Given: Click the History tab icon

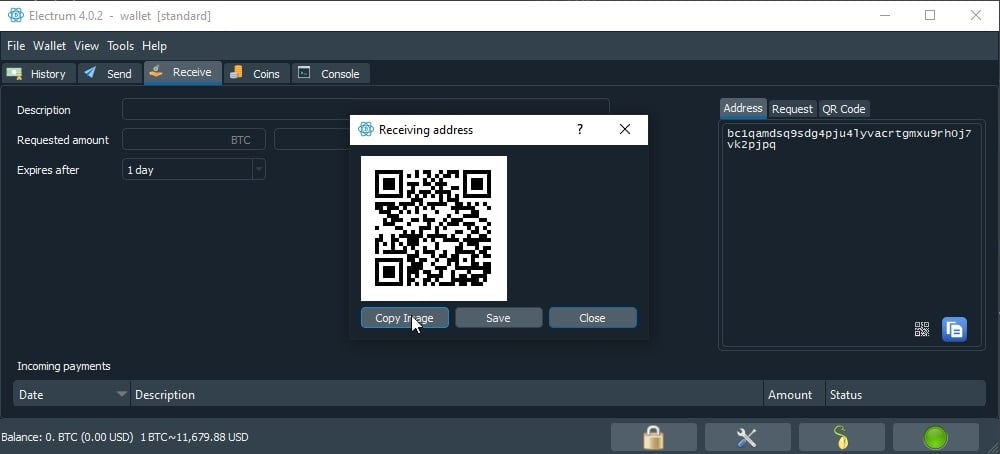Looking at the screenshot, I should 14,73.
